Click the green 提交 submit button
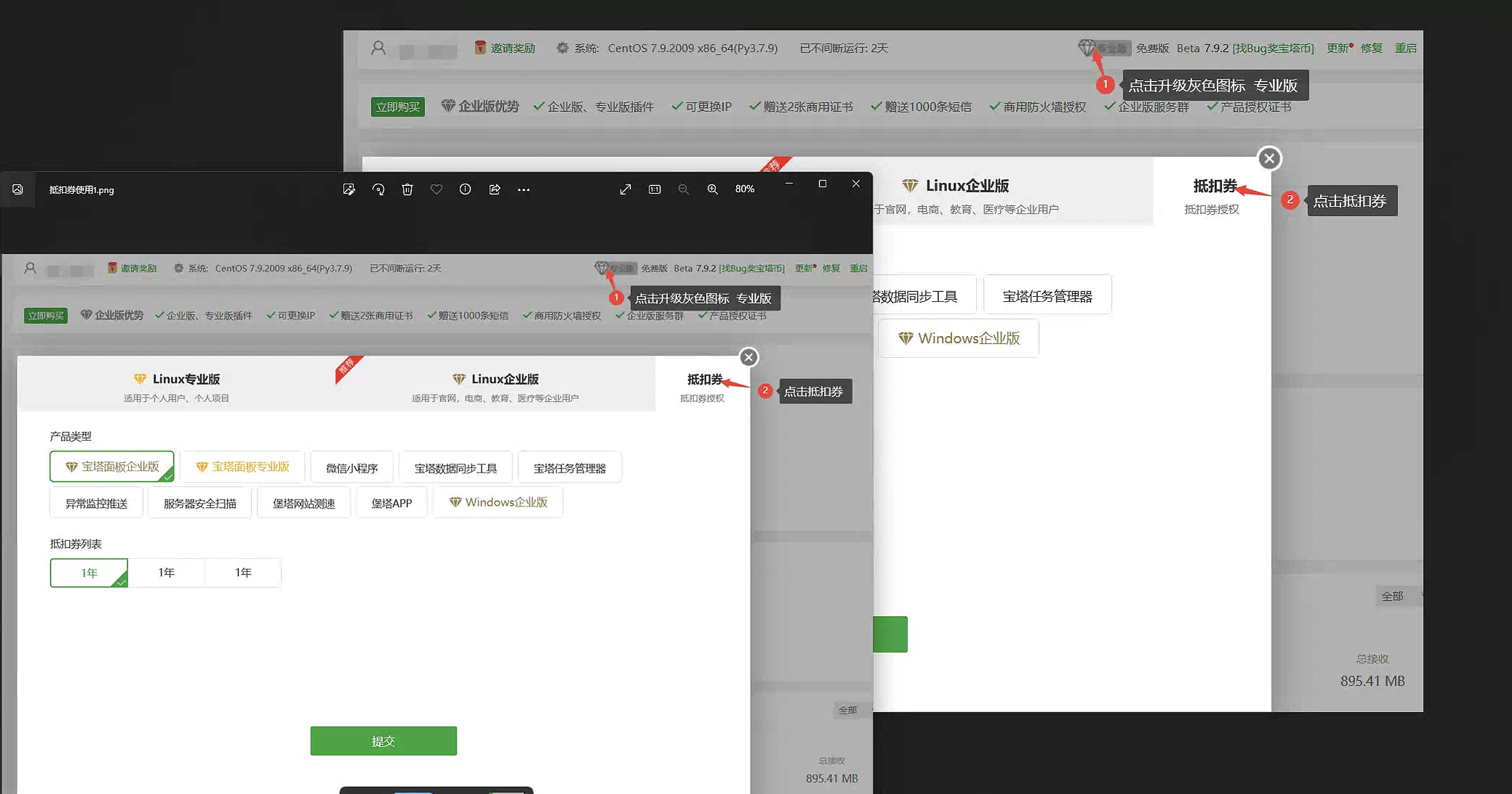Screen dimensions: 1512x794 click(x=383, y=741)
